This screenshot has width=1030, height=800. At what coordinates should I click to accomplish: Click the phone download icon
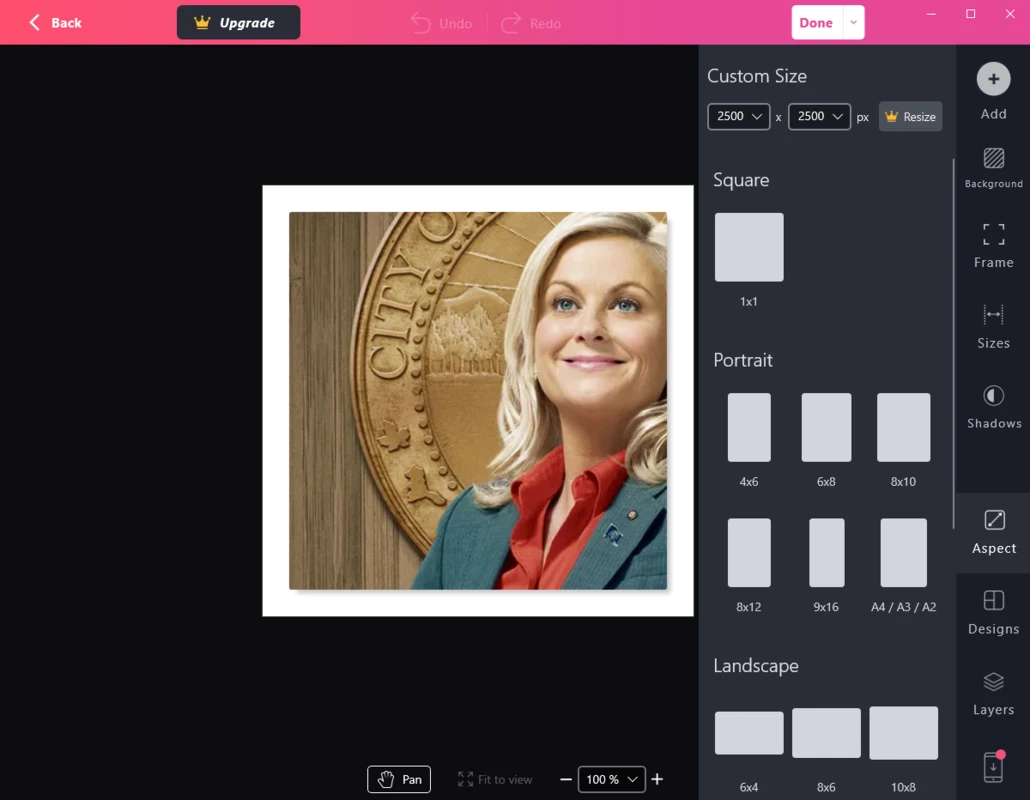tap(993, 767)
